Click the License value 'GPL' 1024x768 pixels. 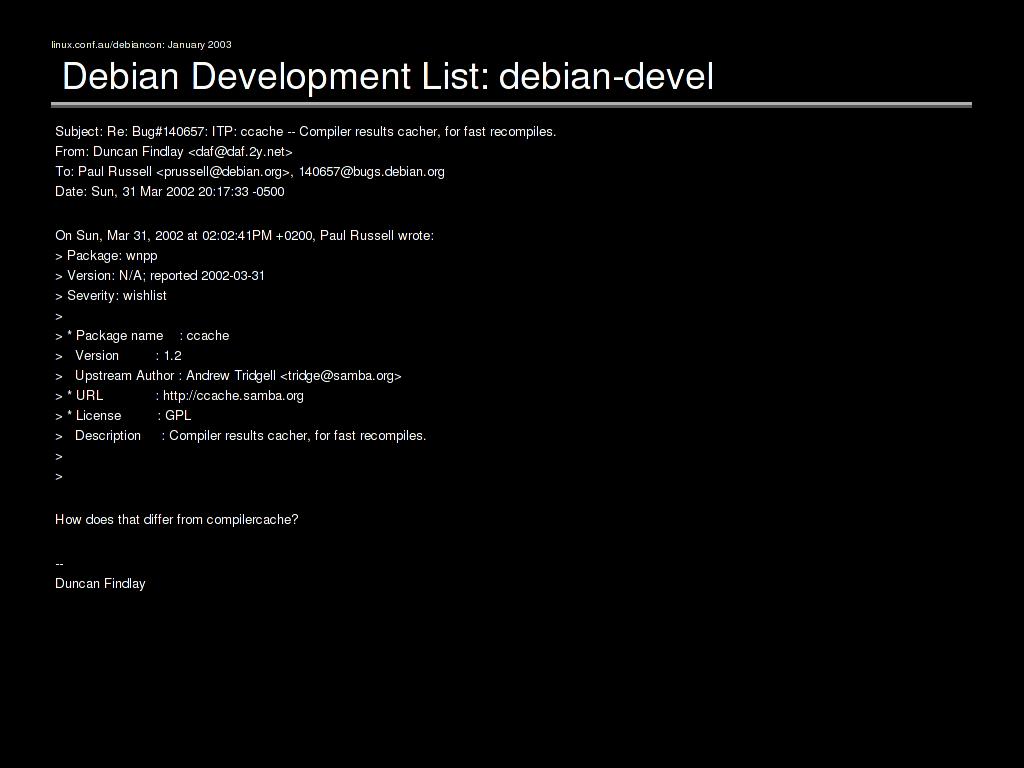pos(178,416)
